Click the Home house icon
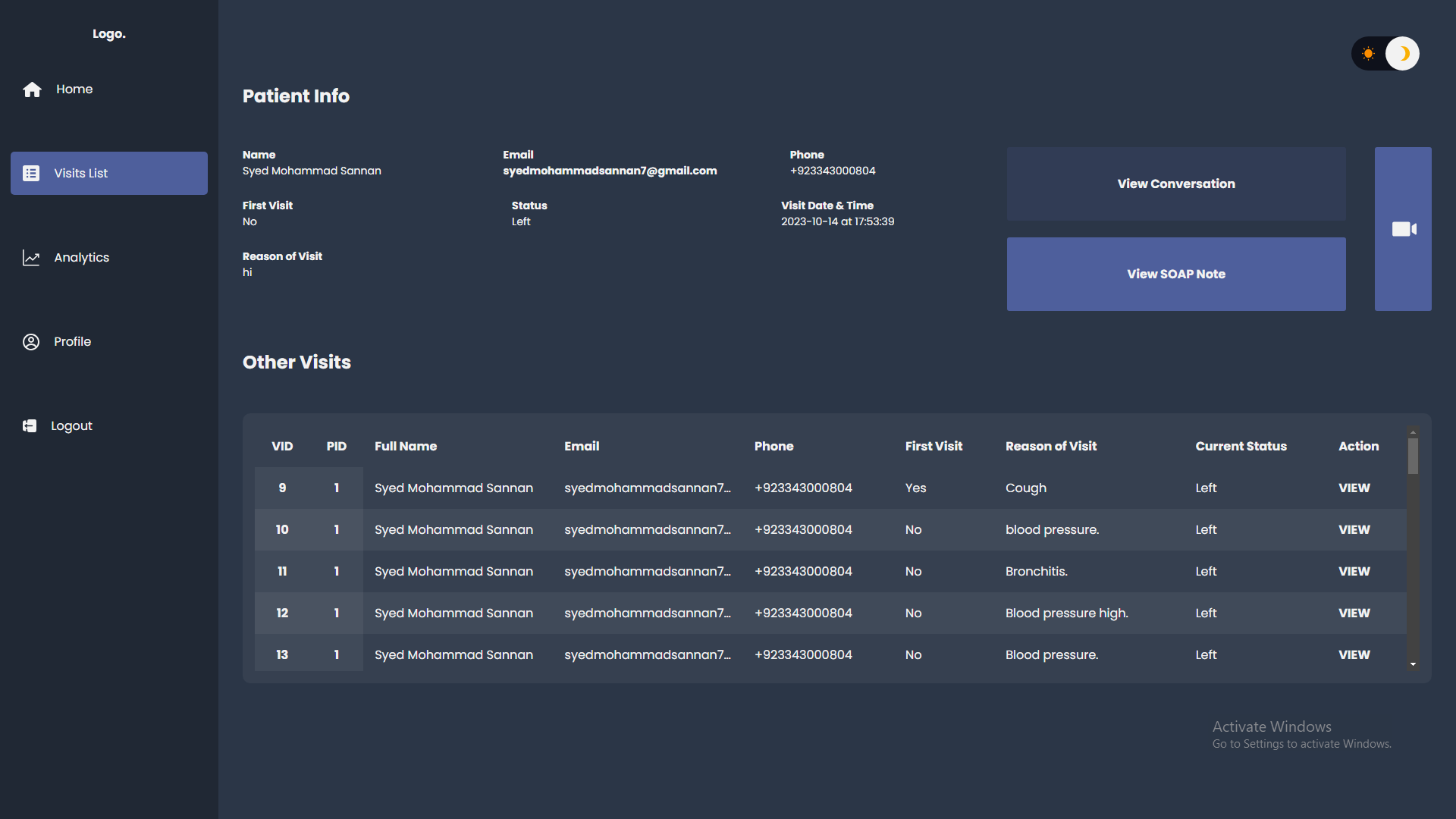Screen dimensions: 1456x819 (32, 89)
